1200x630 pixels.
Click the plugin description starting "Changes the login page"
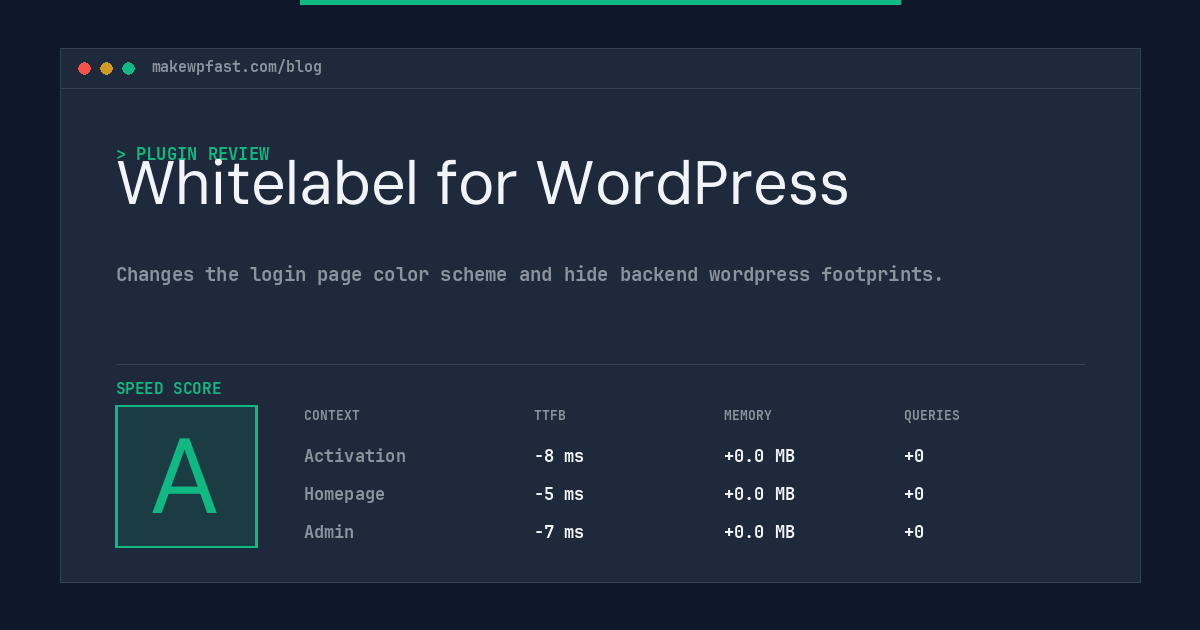tap(530, 274)
